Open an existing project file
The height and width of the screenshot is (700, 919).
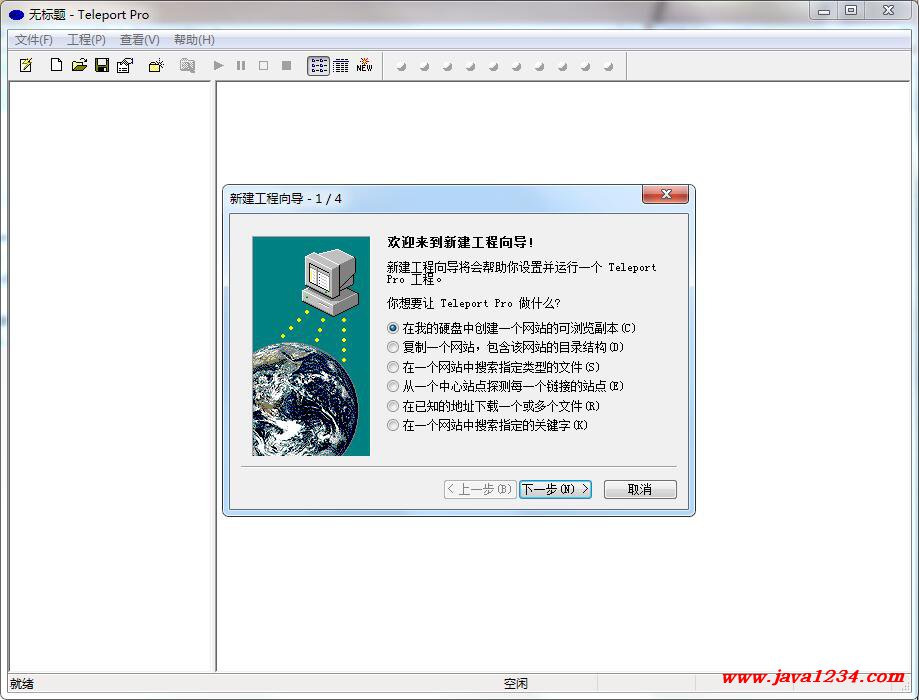[x=79, y=65]
